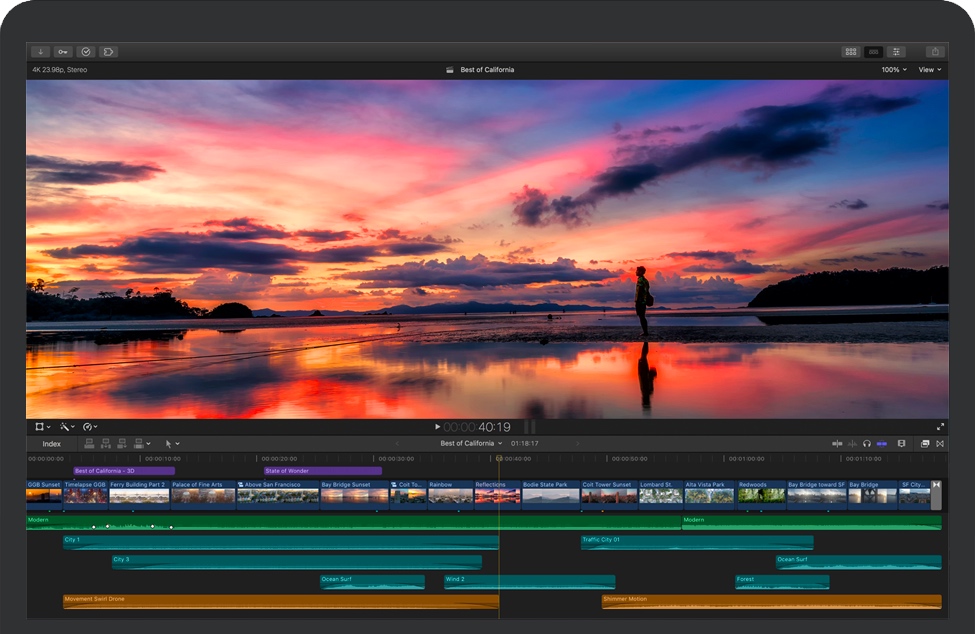Viewport: 975px width, 634px height.
Task: Click the Import Media arrow icon
Action: pyautogui.click(x=40, y=51)
